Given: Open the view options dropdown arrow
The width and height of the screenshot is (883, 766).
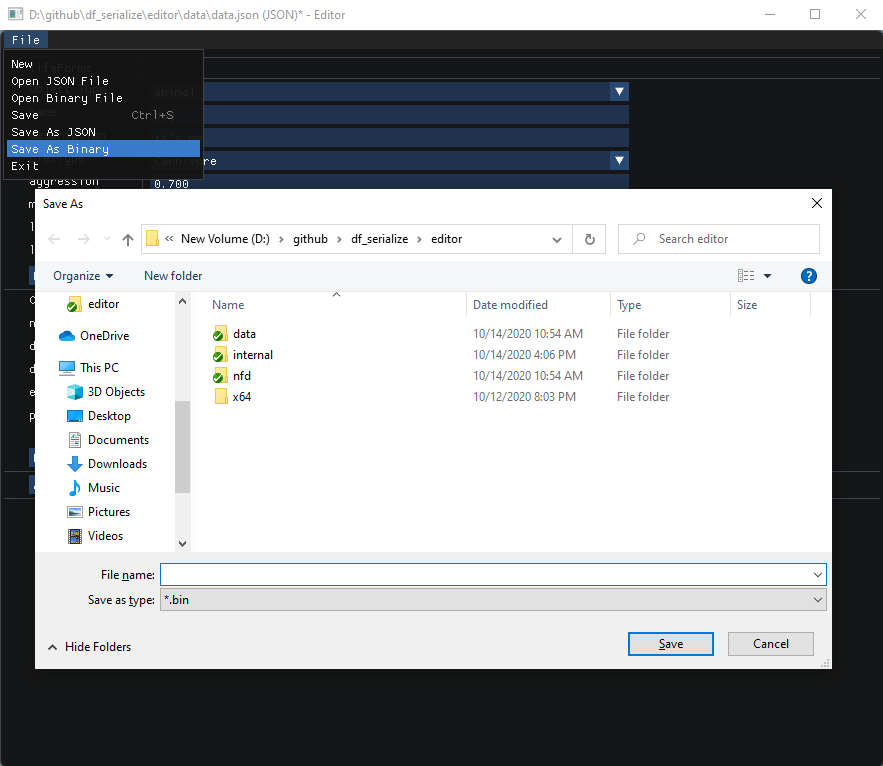Looking at the screenshot, I should pyautogui.click(x=768, y=275).
